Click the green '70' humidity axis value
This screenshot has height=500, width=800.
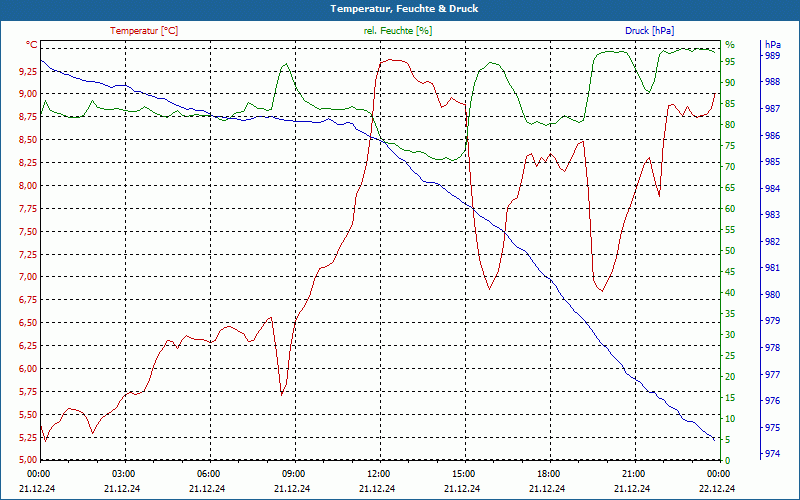[730, 167]
